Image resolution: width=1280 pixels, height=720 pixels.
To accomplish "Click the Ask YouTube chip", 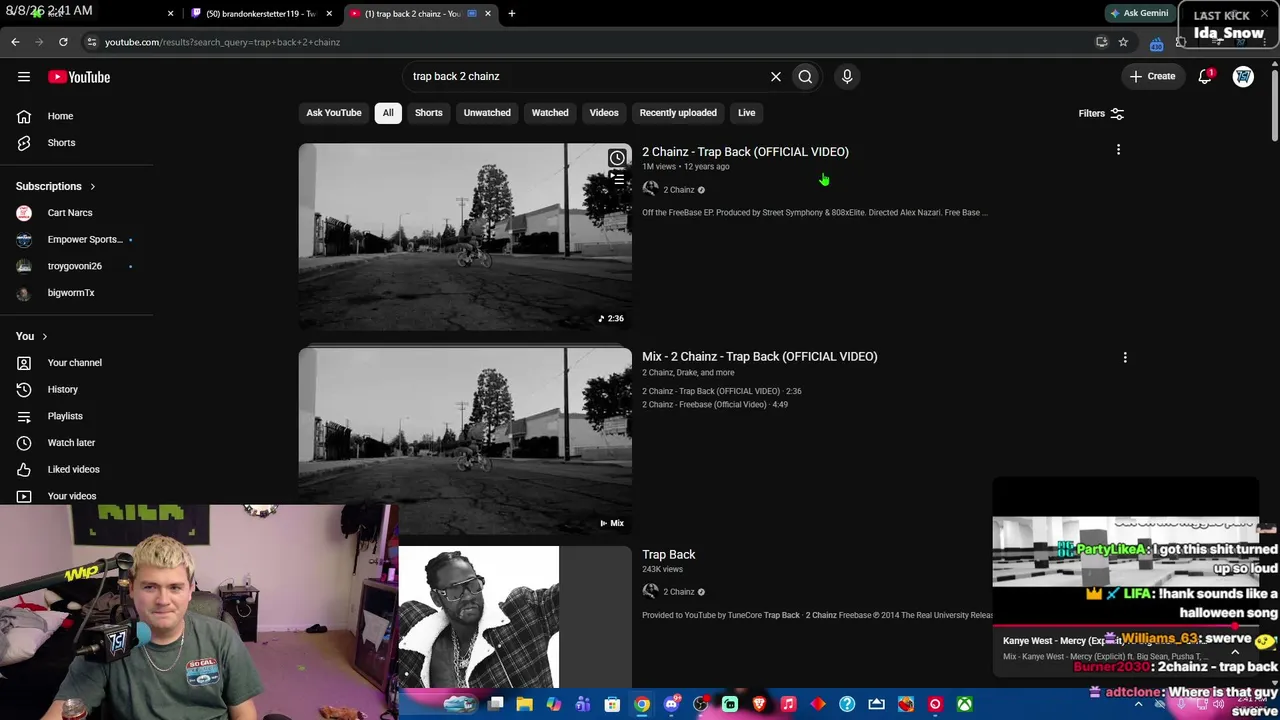I will [x=334, y=113].
